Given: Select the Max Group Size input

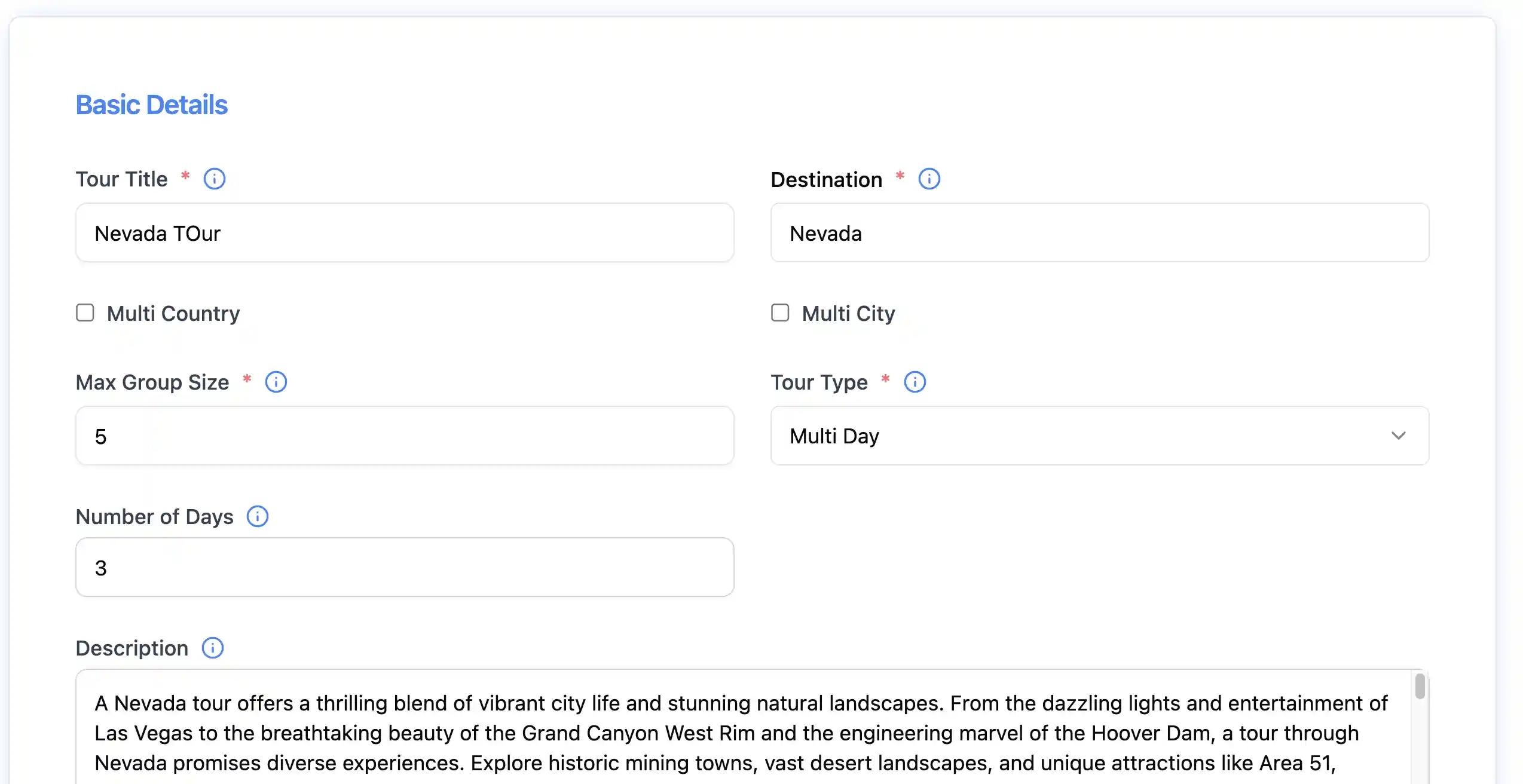Looking at the screenshot, I should coord(404,436).
